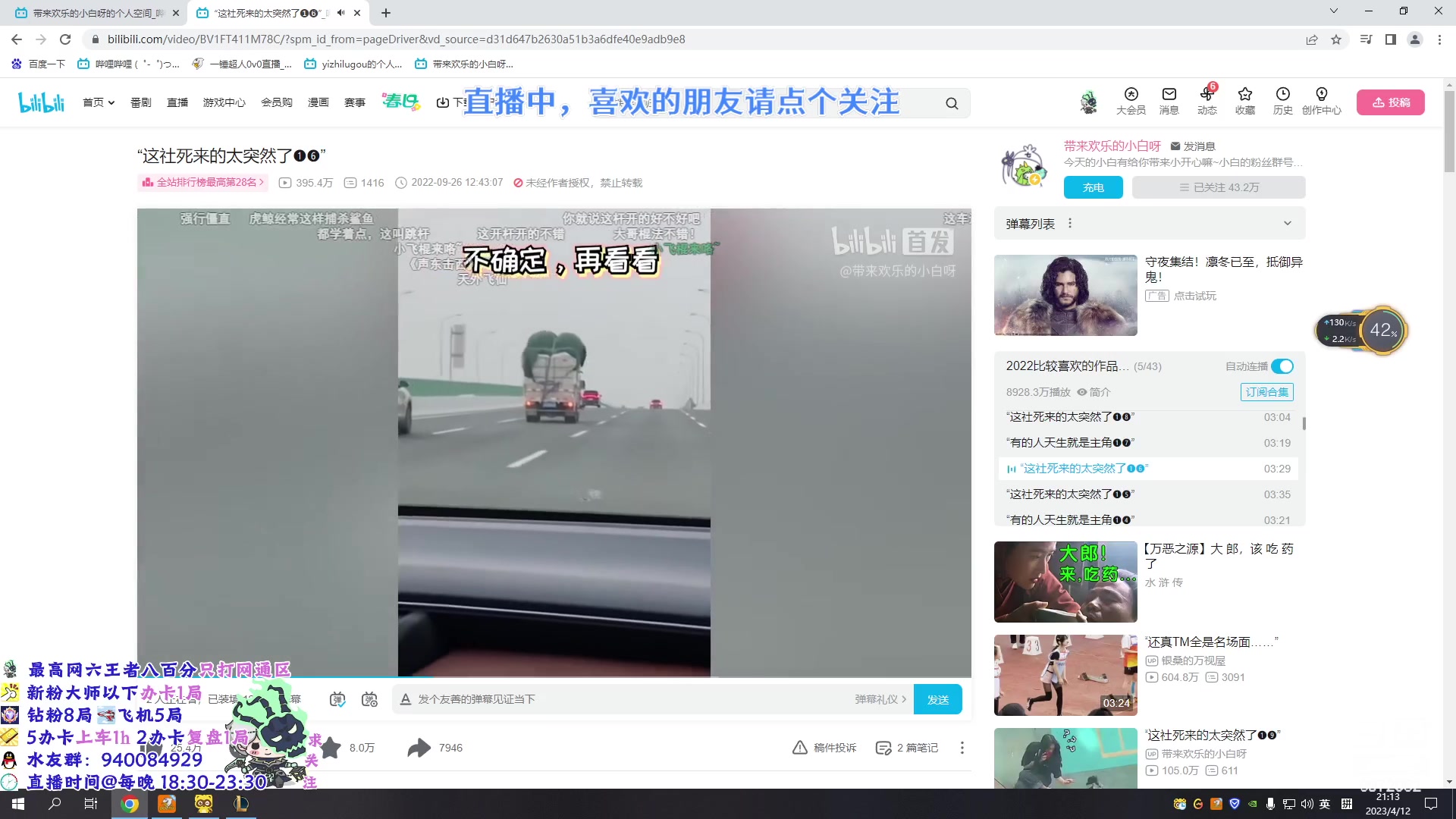
Task: Open the 一锤超人0v0直播 bookmark
Action: [x=243, y=64]
